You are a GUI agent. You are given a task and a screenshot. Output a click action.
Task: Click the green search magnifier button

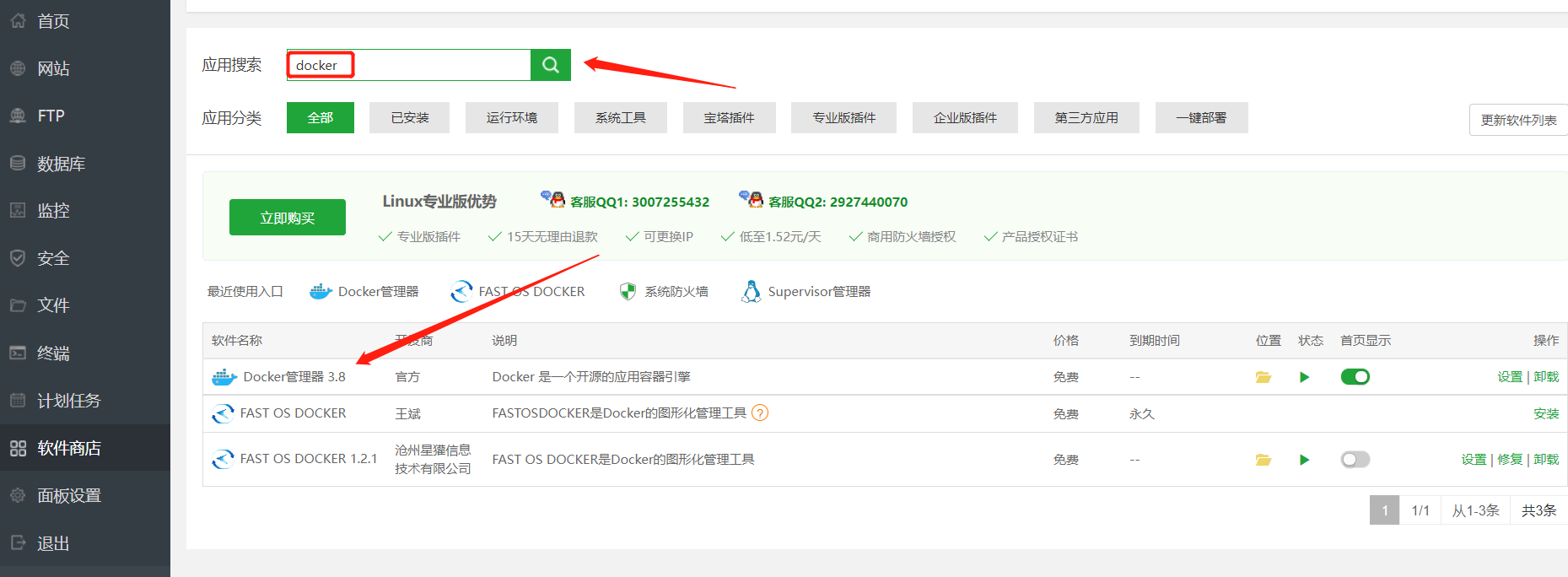point(551,65)
